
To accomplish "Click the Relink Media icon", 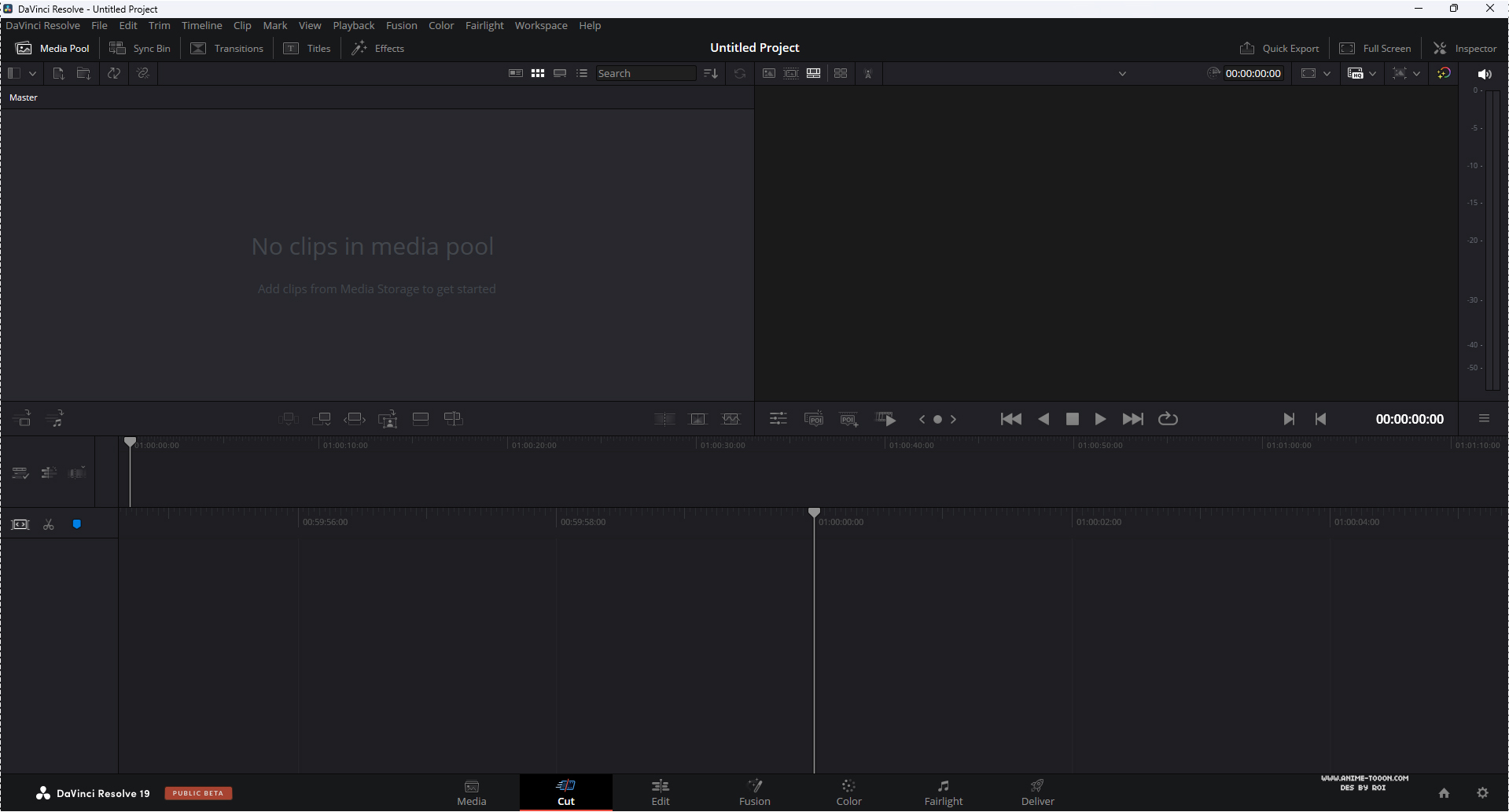I will click(142, 73).
